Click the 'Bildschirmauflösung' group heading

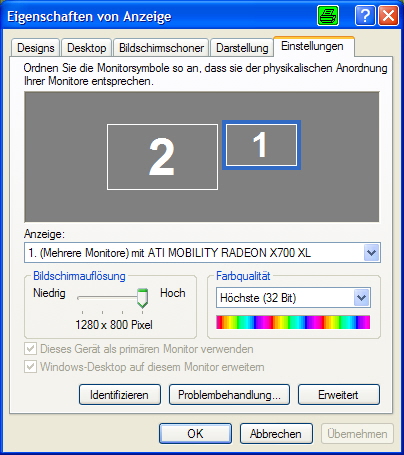tap(79, 276)
